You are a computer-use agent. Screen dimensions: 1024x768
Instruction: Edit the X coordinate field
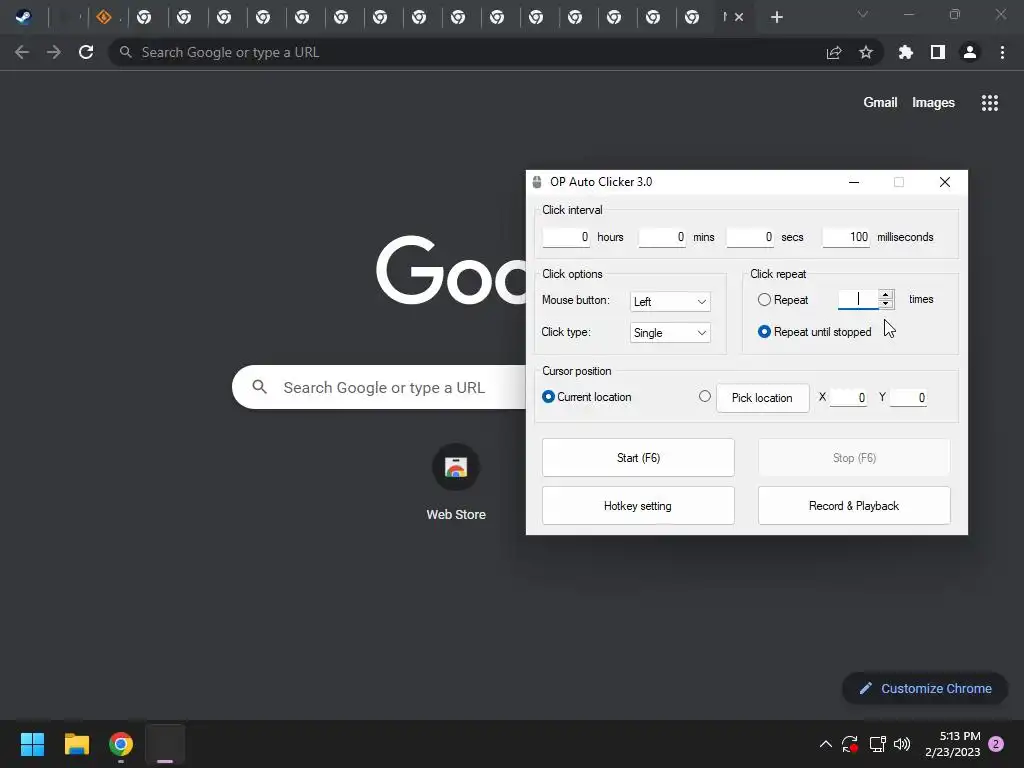(x=848, y=398)
